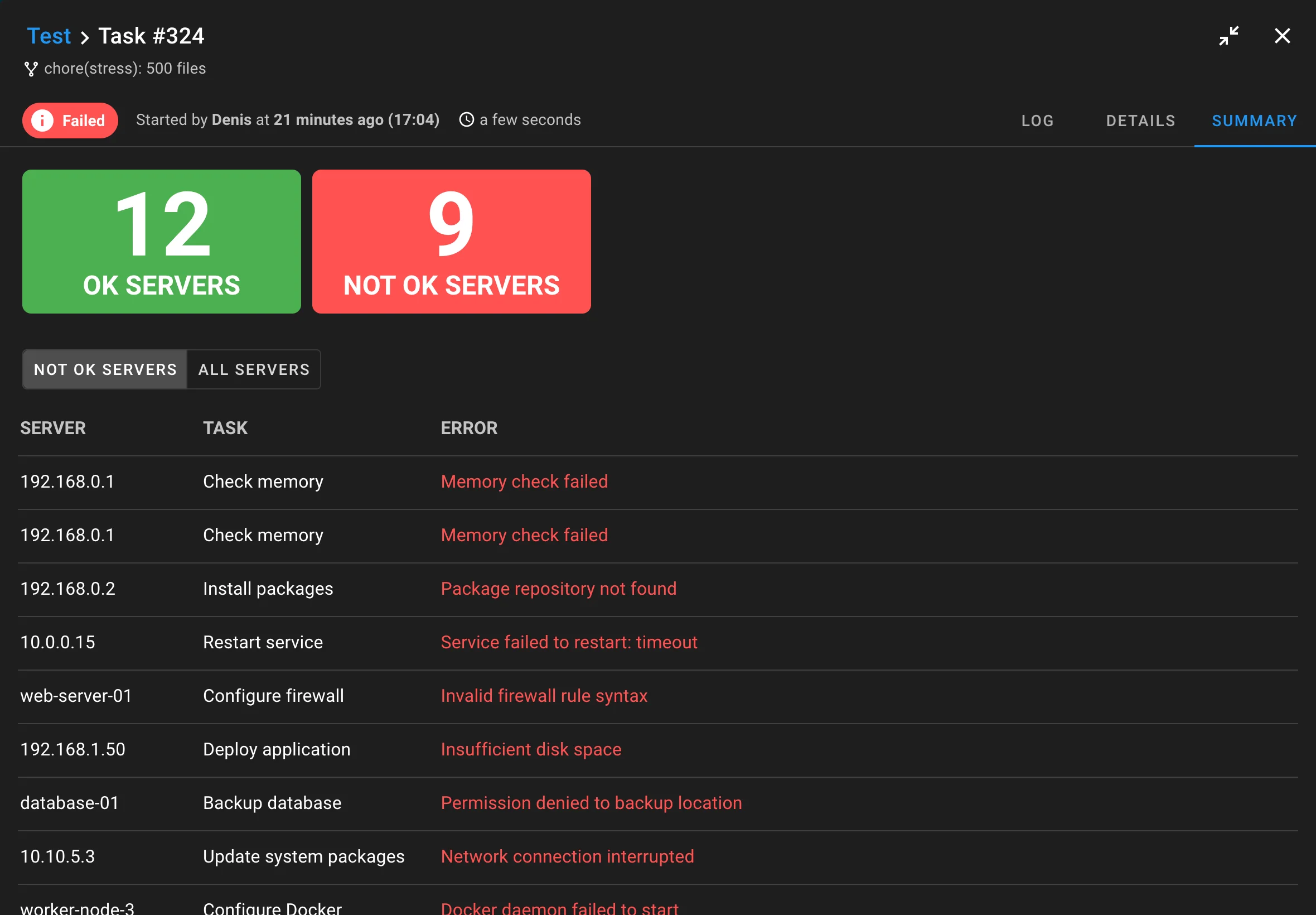Click the clock duration icon
Screen dimensions: 1316x915
click(x=467, y=120)
